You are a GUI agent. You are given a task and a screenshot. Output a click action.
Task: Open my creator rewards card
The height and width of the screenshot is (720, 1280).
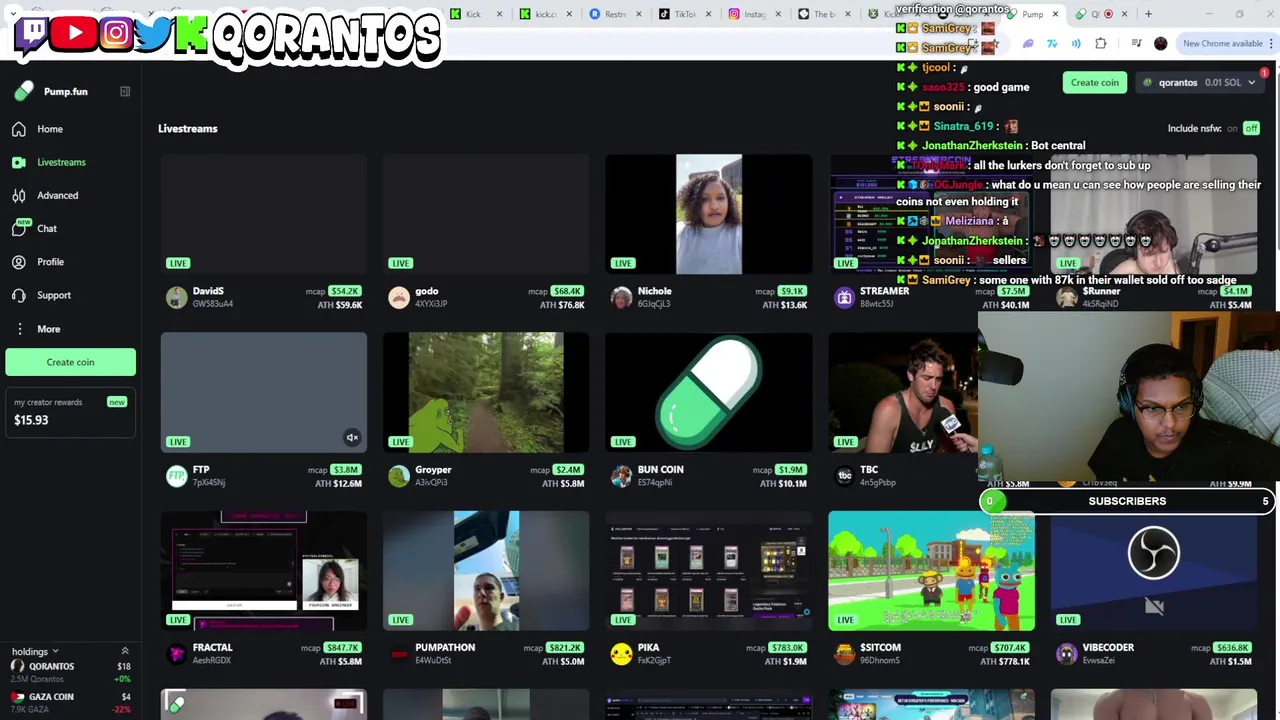tap(70, 411)
